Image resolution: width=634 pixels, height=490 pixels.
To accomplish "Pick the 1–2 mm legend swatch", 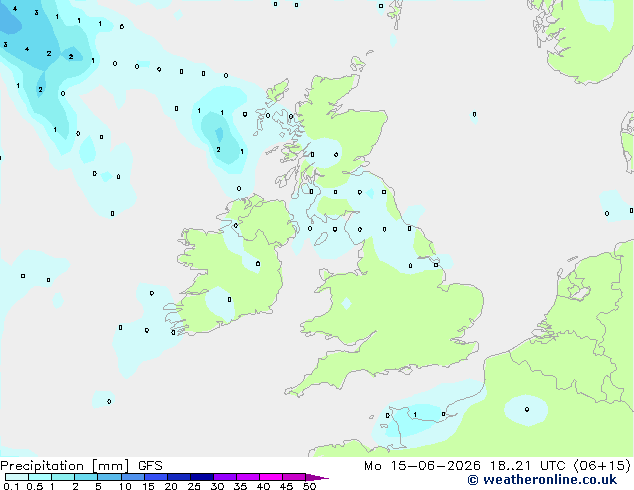I will point(63,477).
